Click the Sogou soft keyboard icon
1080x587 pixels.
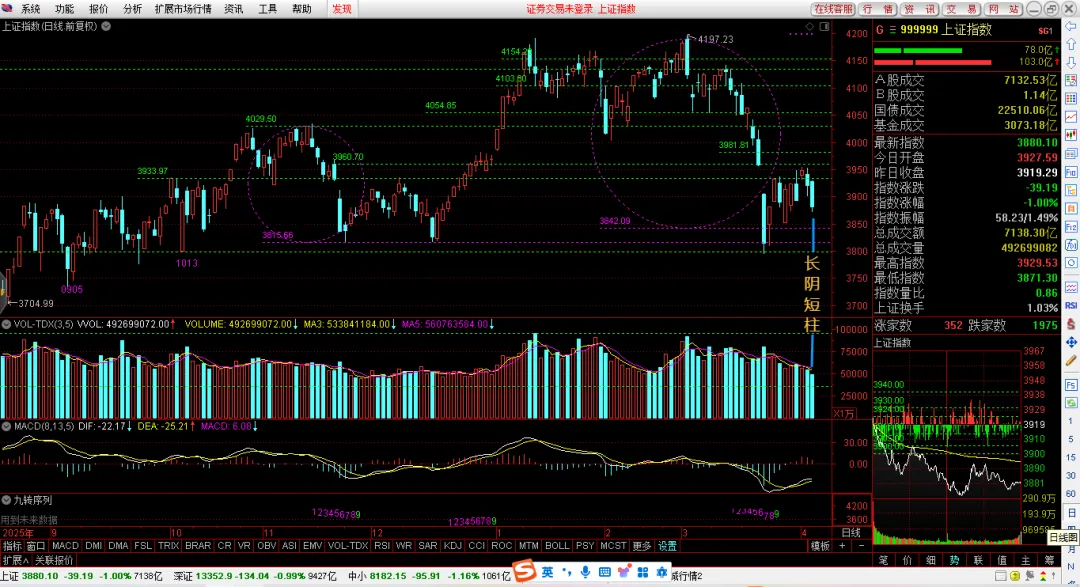(604, 572)
